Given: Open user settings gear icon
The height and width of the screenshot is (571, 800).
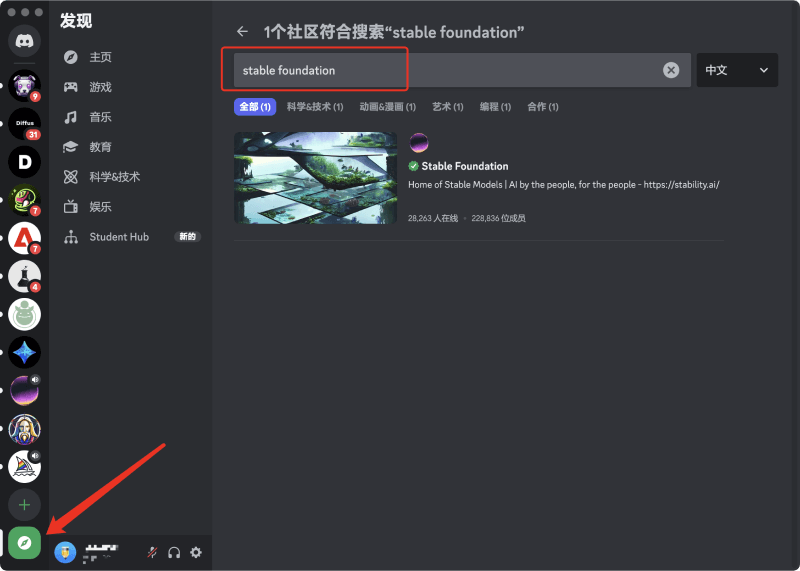Looking at the screenshot, I should (196, 553).
